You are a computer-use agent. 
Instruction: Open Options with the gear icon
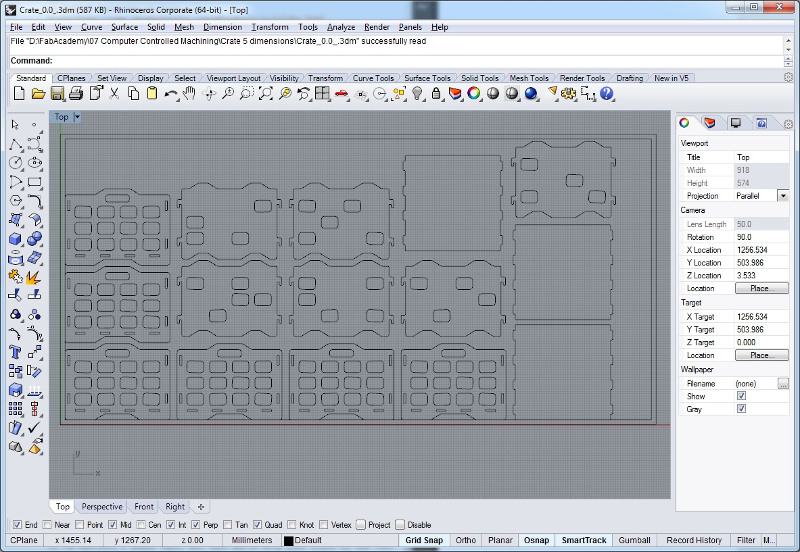[x=568, y=93]
